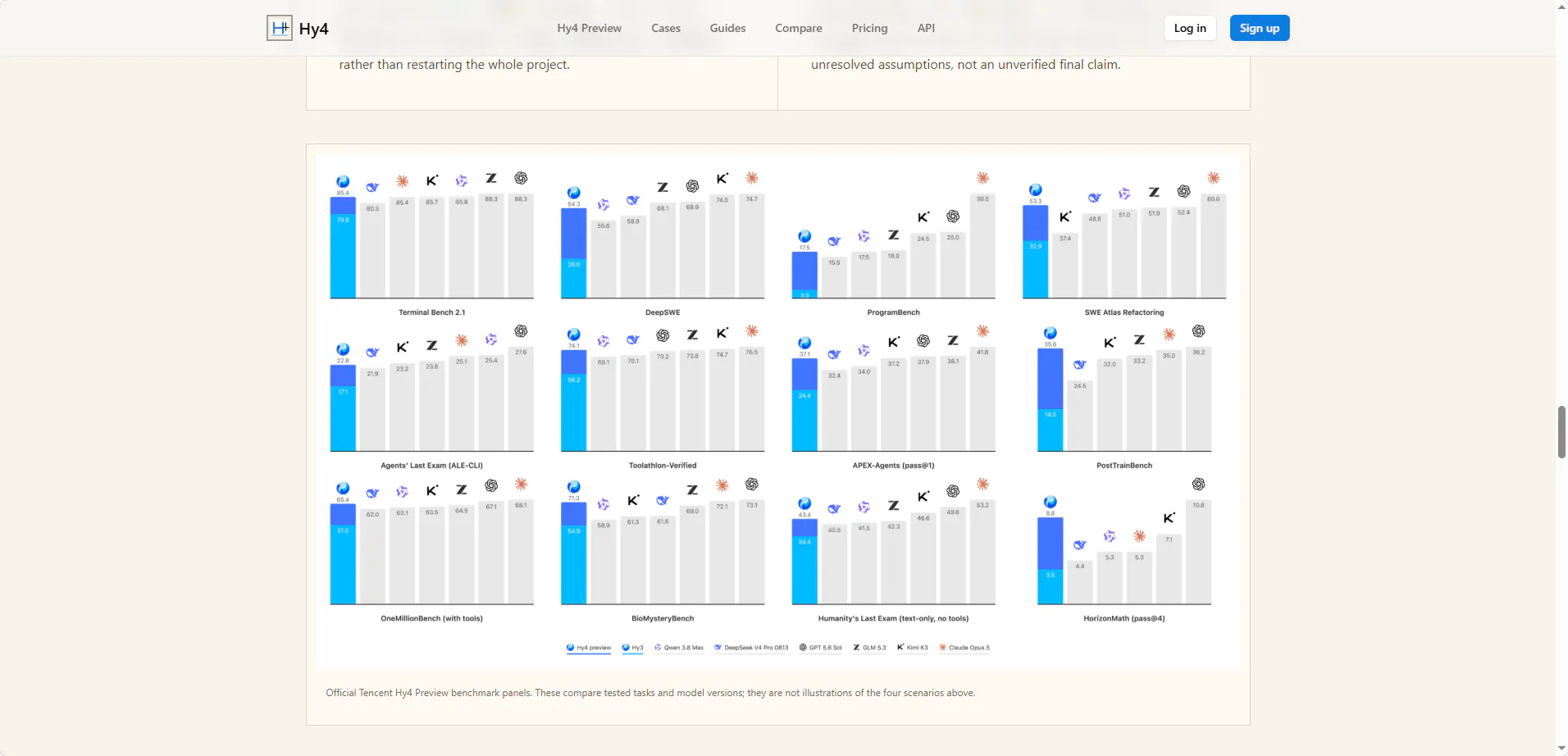Click the BioMysteryBench chart title
Image resolution: width=1568 pixels, height=756 pixels.
(x=663, y=619)
